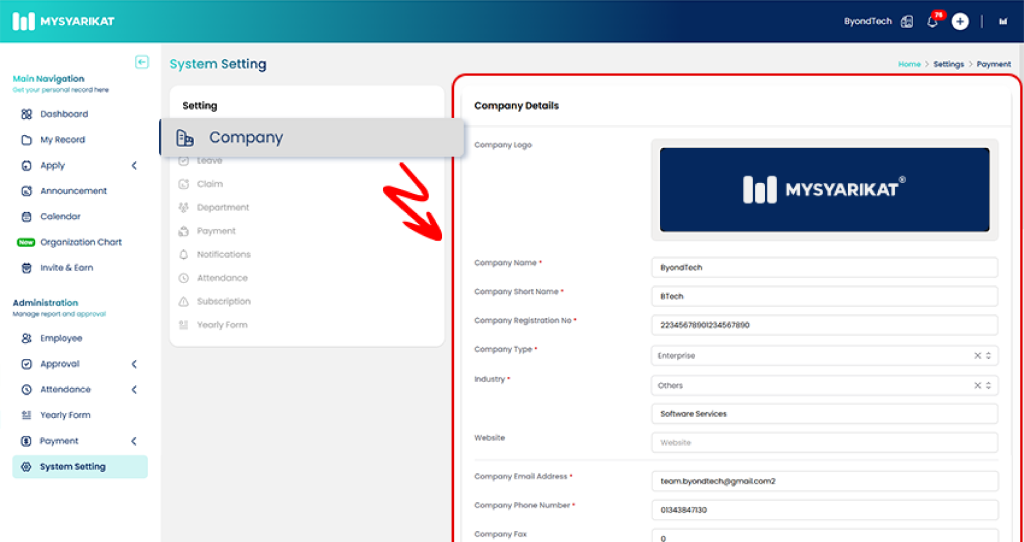Click the New badge beside Organization Chart

(x=25, y=242)
